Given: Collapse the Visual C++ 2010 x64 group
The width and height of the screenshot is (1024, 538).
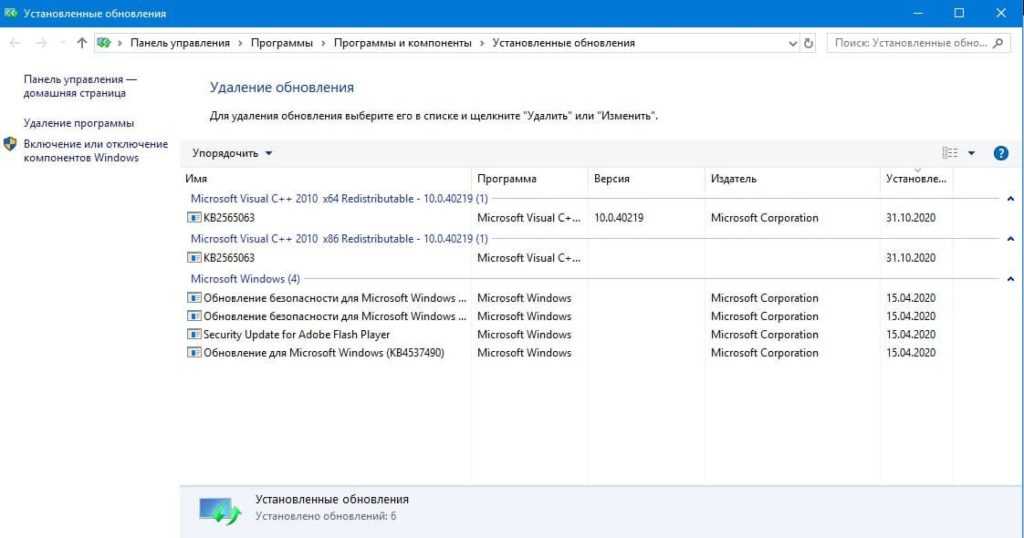Looking at the screenshot, I should [1010, 199].
